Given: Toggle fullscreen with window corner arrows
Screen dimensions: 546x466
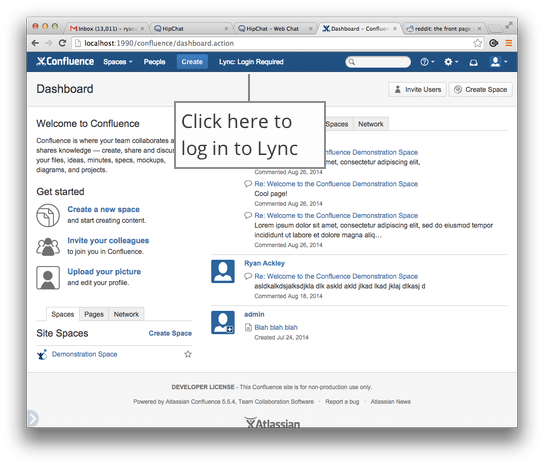Looking at the screenshot, I should point(509,25).
